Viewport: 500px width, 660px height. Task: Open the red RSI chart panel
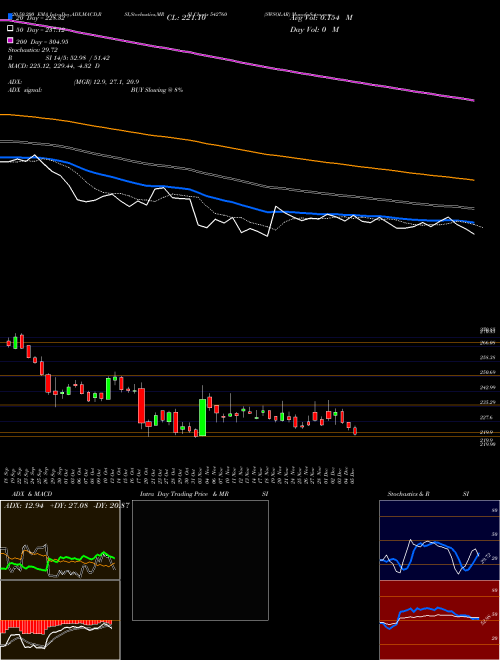(439, 620)
